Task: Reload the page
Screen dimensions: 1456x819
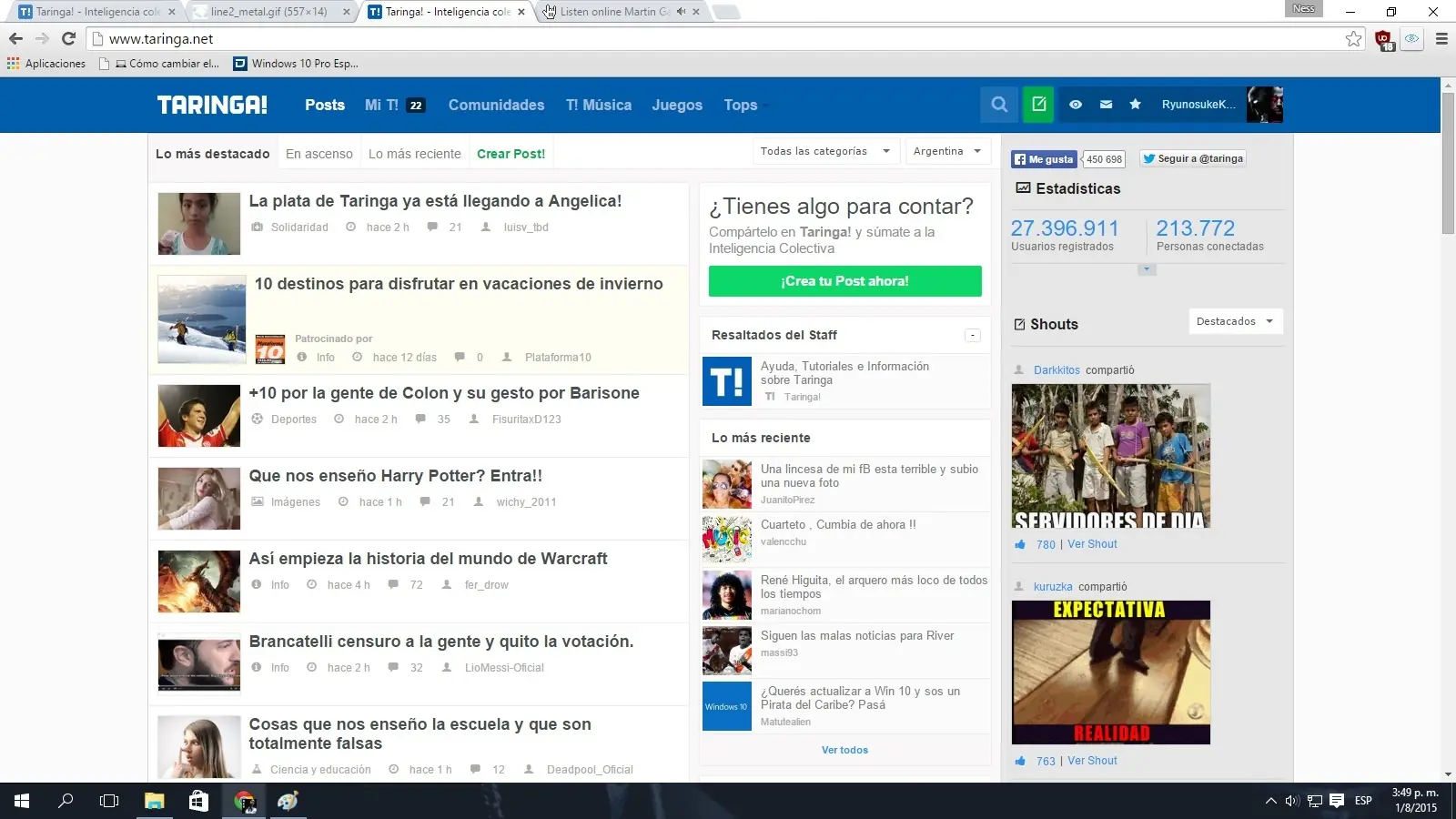Action: [68, 39]
